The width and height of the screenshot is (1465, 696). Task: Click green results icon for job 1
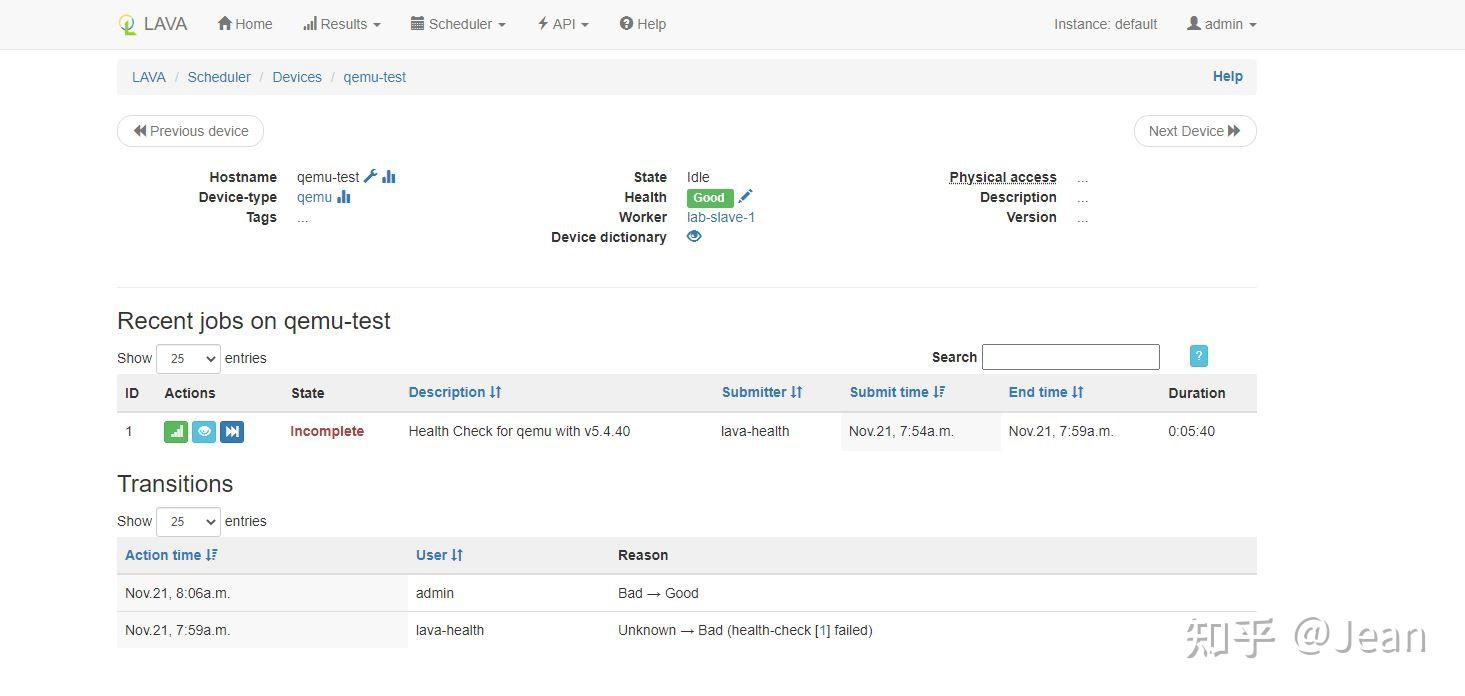point(176,432)
